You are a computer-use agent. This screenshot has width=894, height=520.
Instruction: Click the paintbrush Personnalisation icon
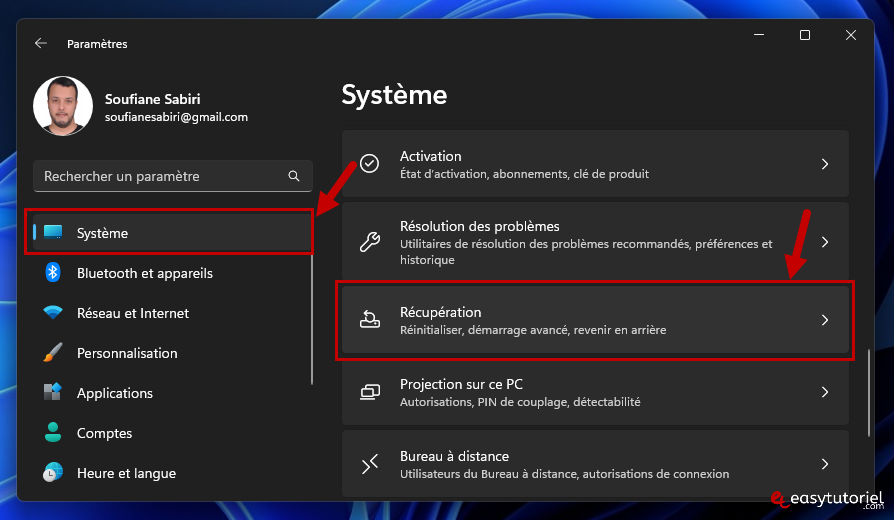[x=53, y=353]
